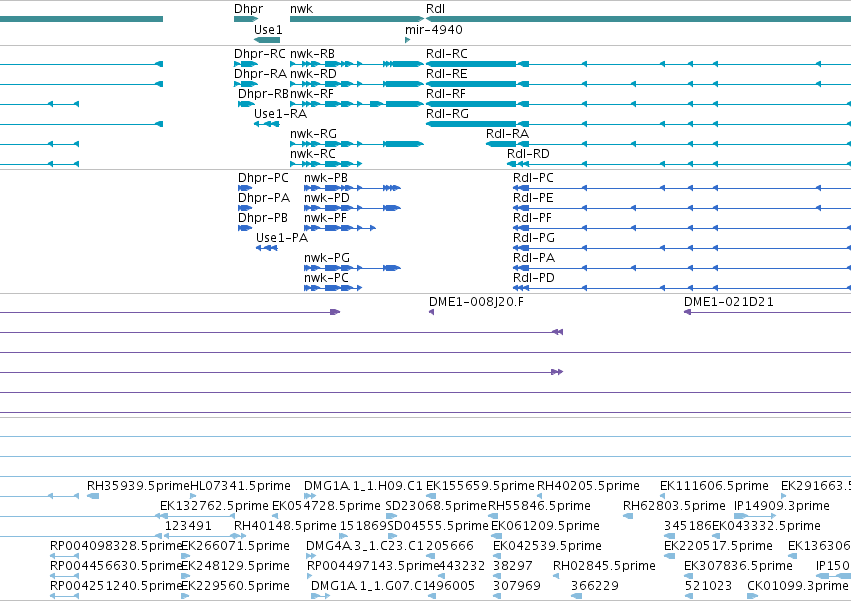
Task: Choose the Rdl-PE protein label
Action: coord(533,198)
